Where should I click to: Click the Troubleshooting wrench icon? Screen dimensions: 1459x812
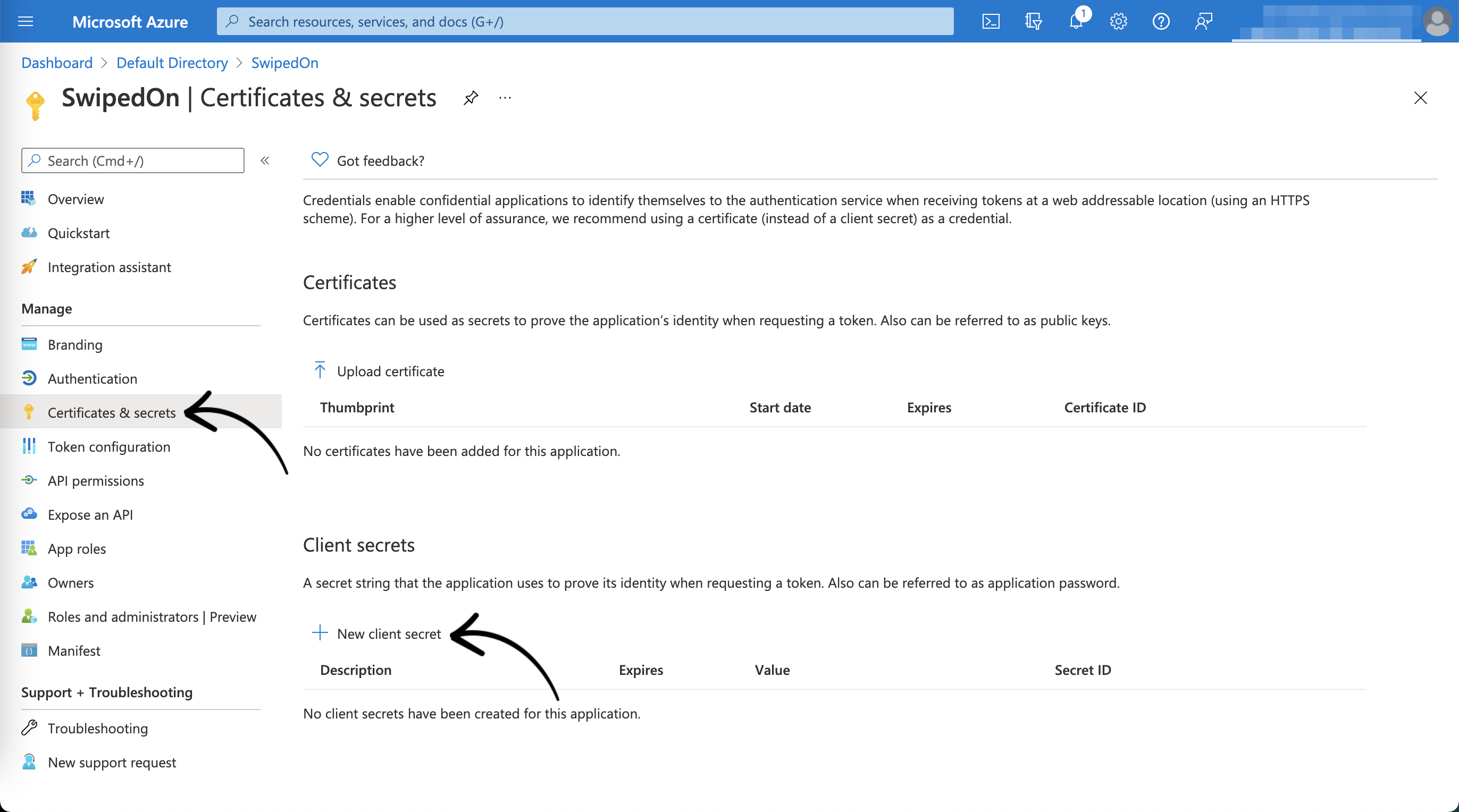29,728
